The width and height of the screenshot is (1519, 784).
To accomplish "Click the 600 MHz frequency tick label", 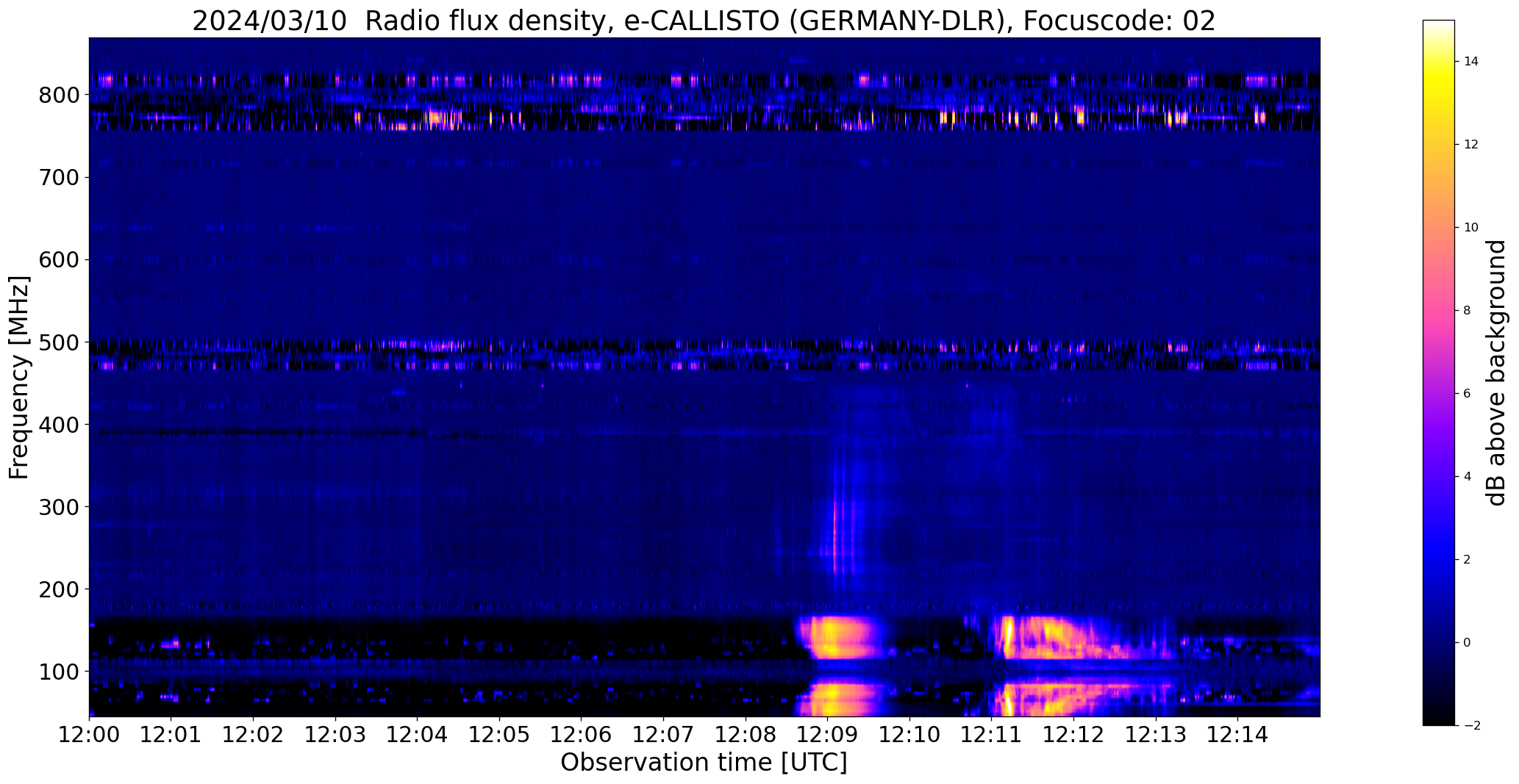I will [x=58, y=260].
